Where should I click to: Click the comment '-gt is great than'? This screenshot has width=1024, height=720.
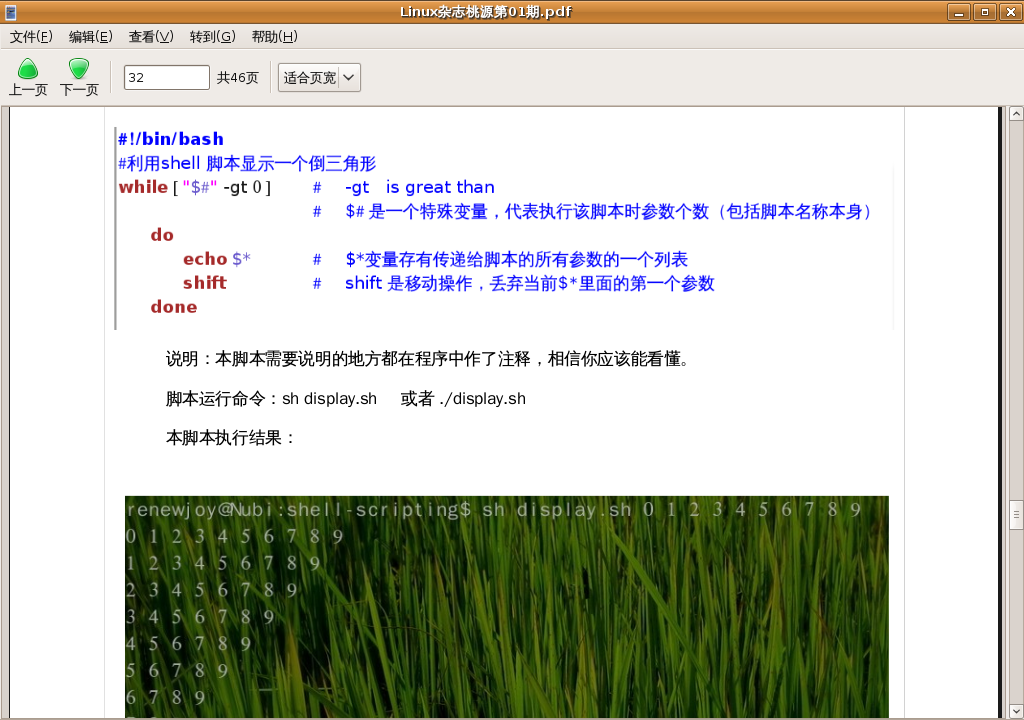420,188
